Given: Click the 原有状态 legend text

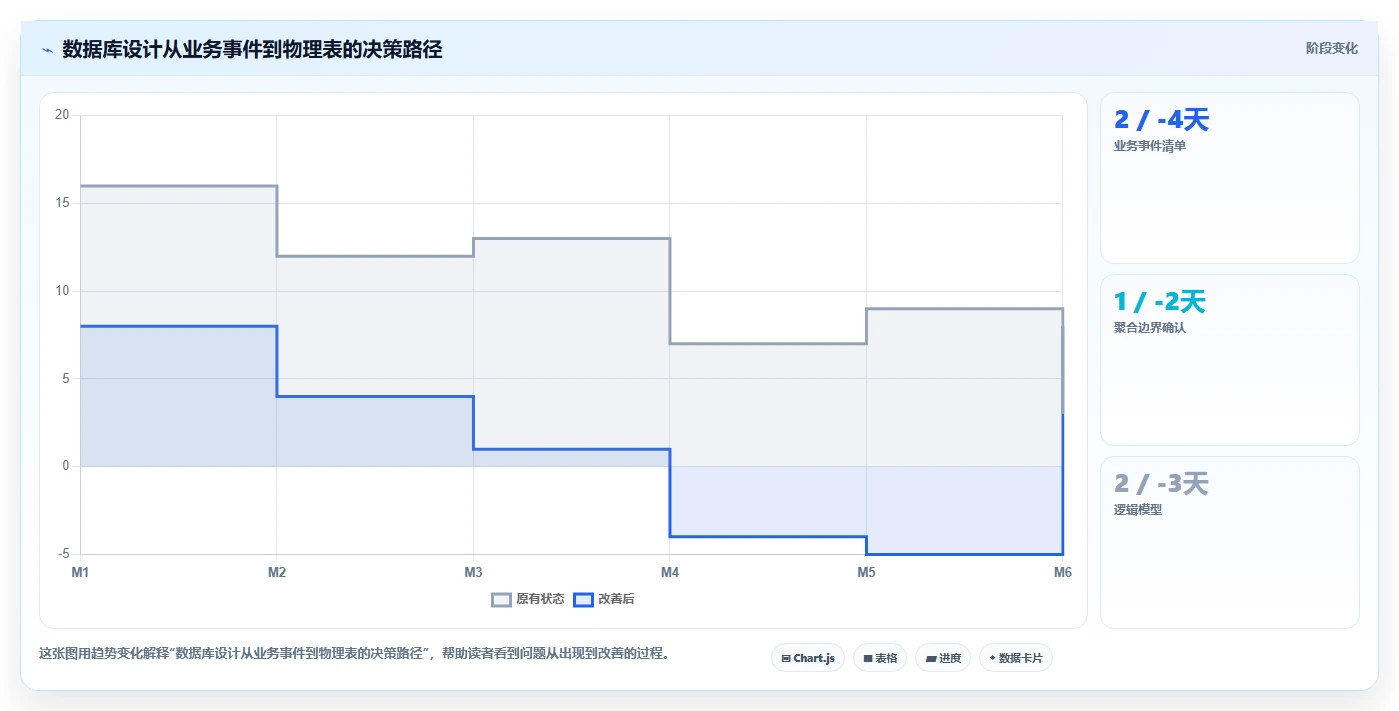Looking at the screenshot, I should (540, 599).
